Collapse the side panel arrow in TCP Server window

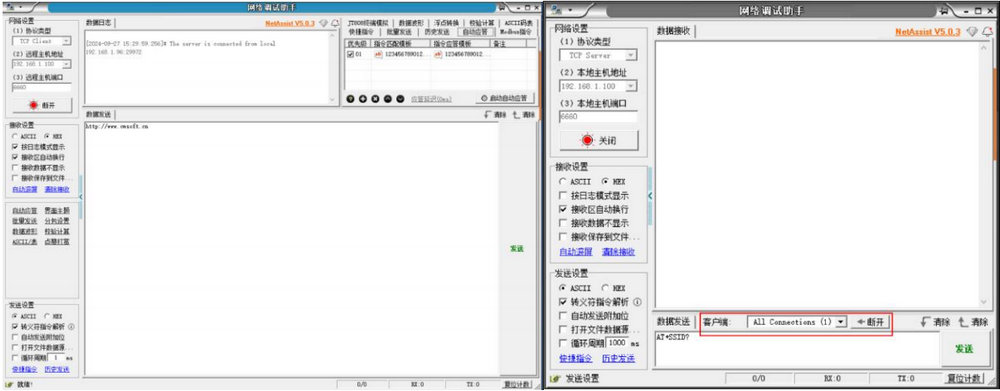click(x=650, y=196)
